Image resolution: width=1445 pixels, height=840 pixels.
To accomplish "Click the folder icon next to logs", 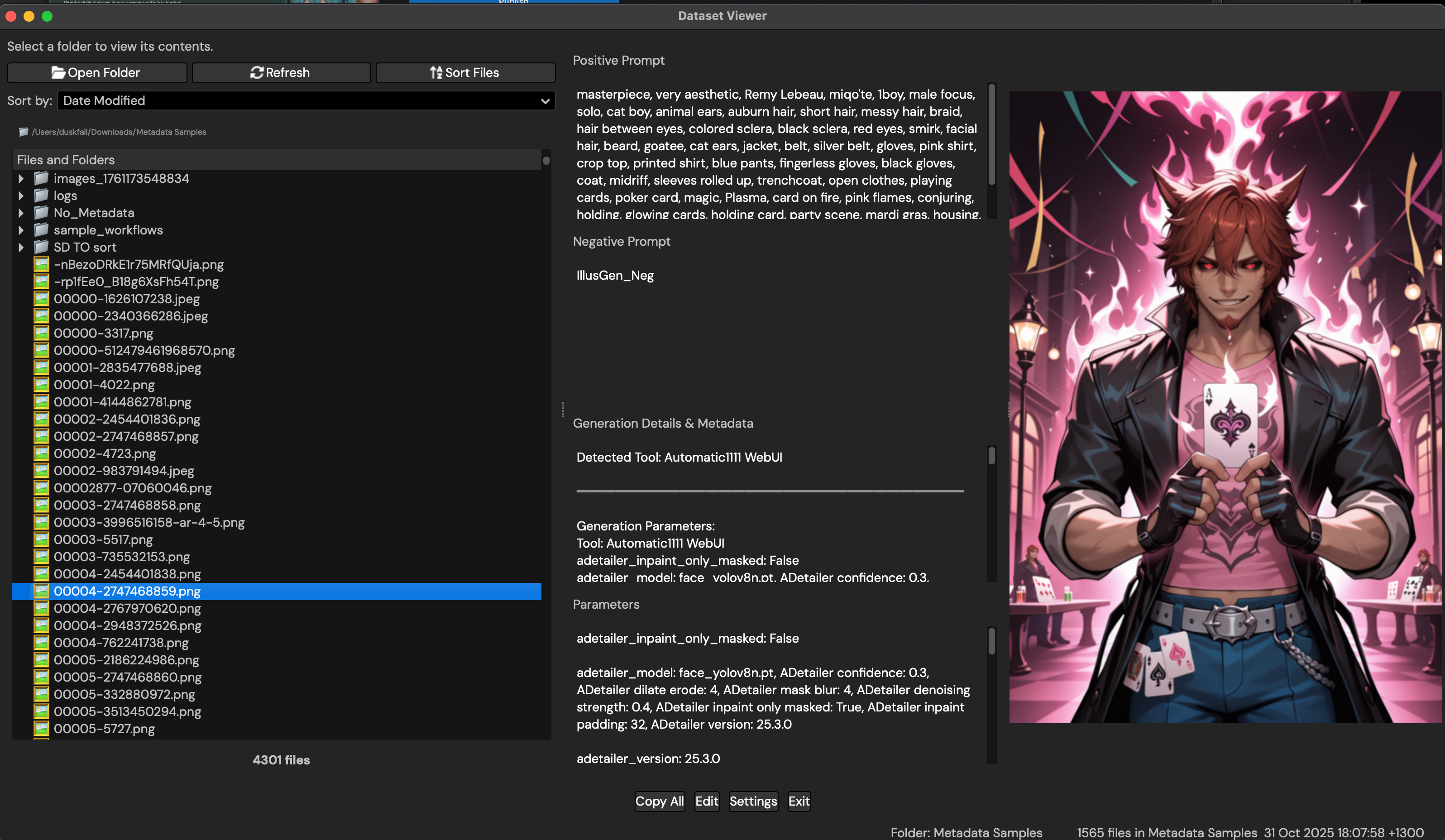I will click(41, 196).
